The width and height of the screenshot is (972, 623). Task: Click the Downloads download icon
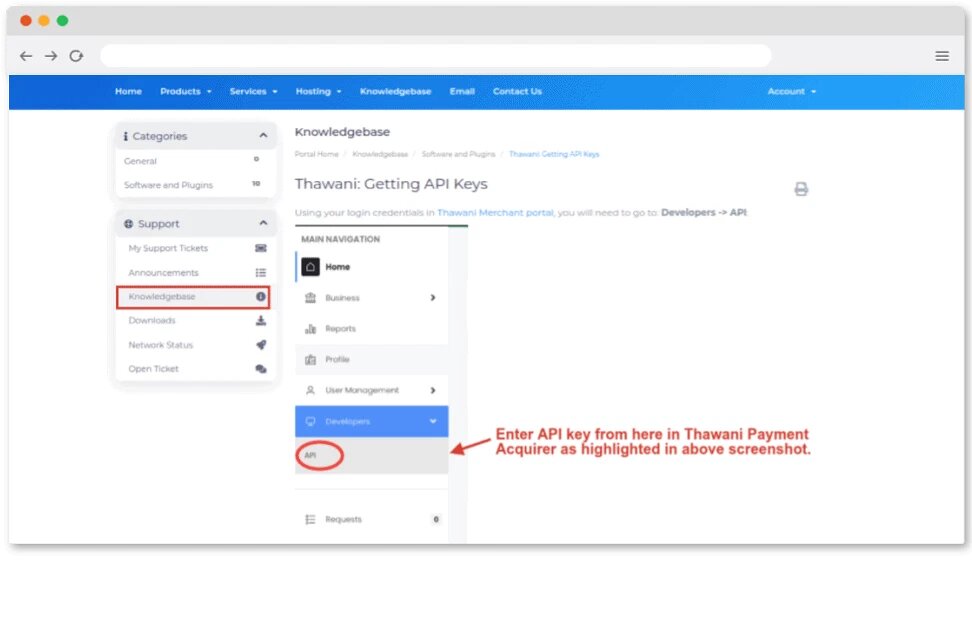coord(261,321)
